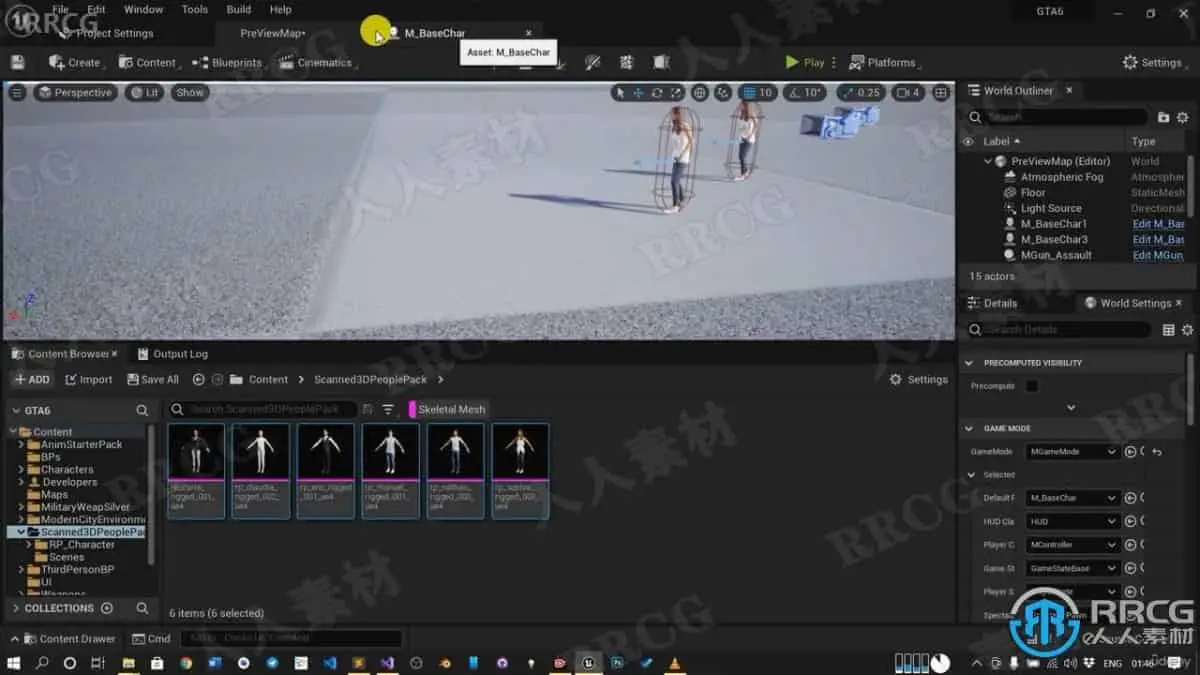This screenshot has height=675, width=1200.
Task: Search folders in the GTA6 sources panel
Action: tap(142, 410)
